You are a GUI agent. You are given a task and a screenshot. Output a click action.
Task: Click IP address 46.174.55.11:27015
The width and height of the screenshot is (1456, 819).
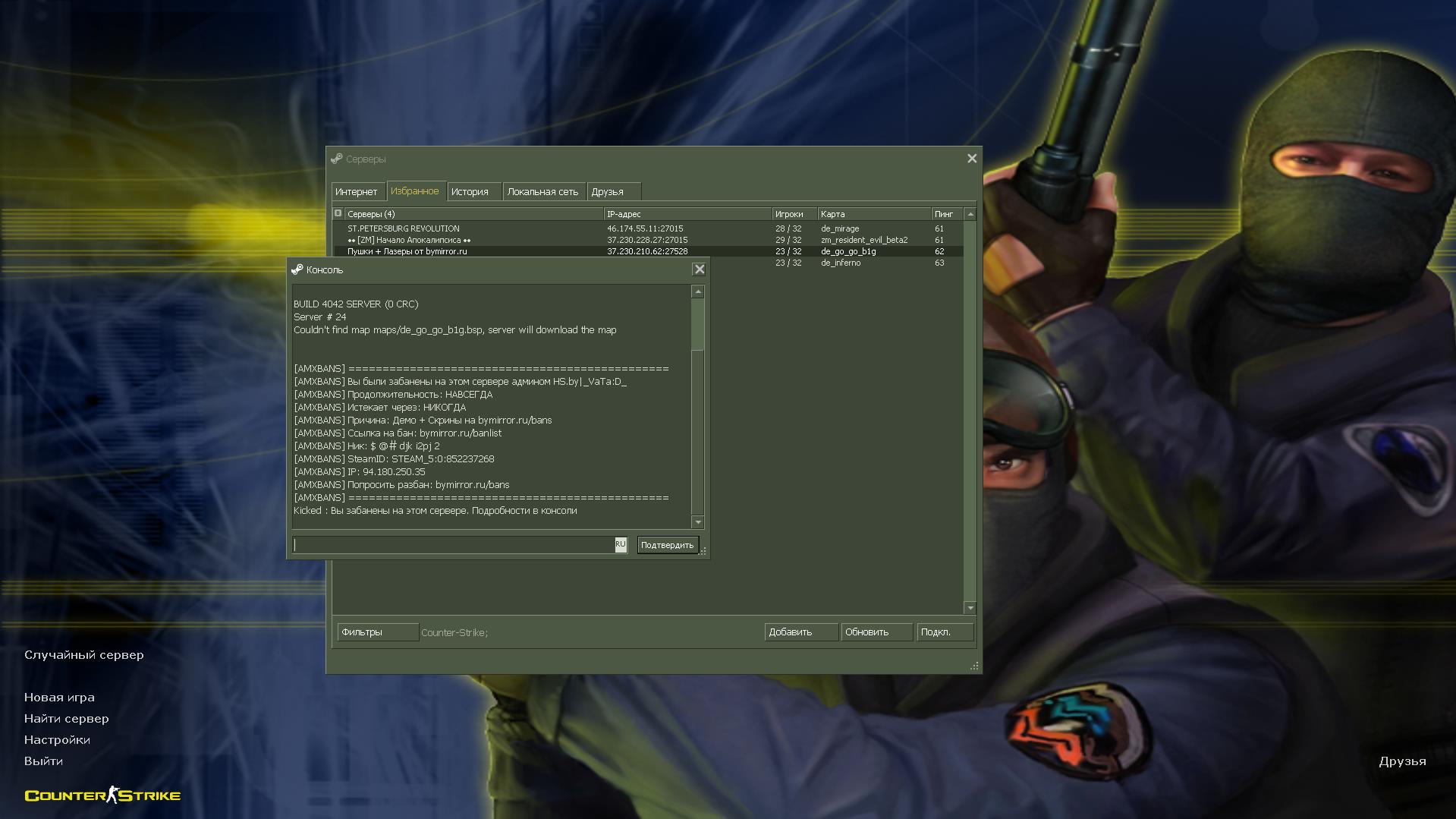(x=645, y=228)
